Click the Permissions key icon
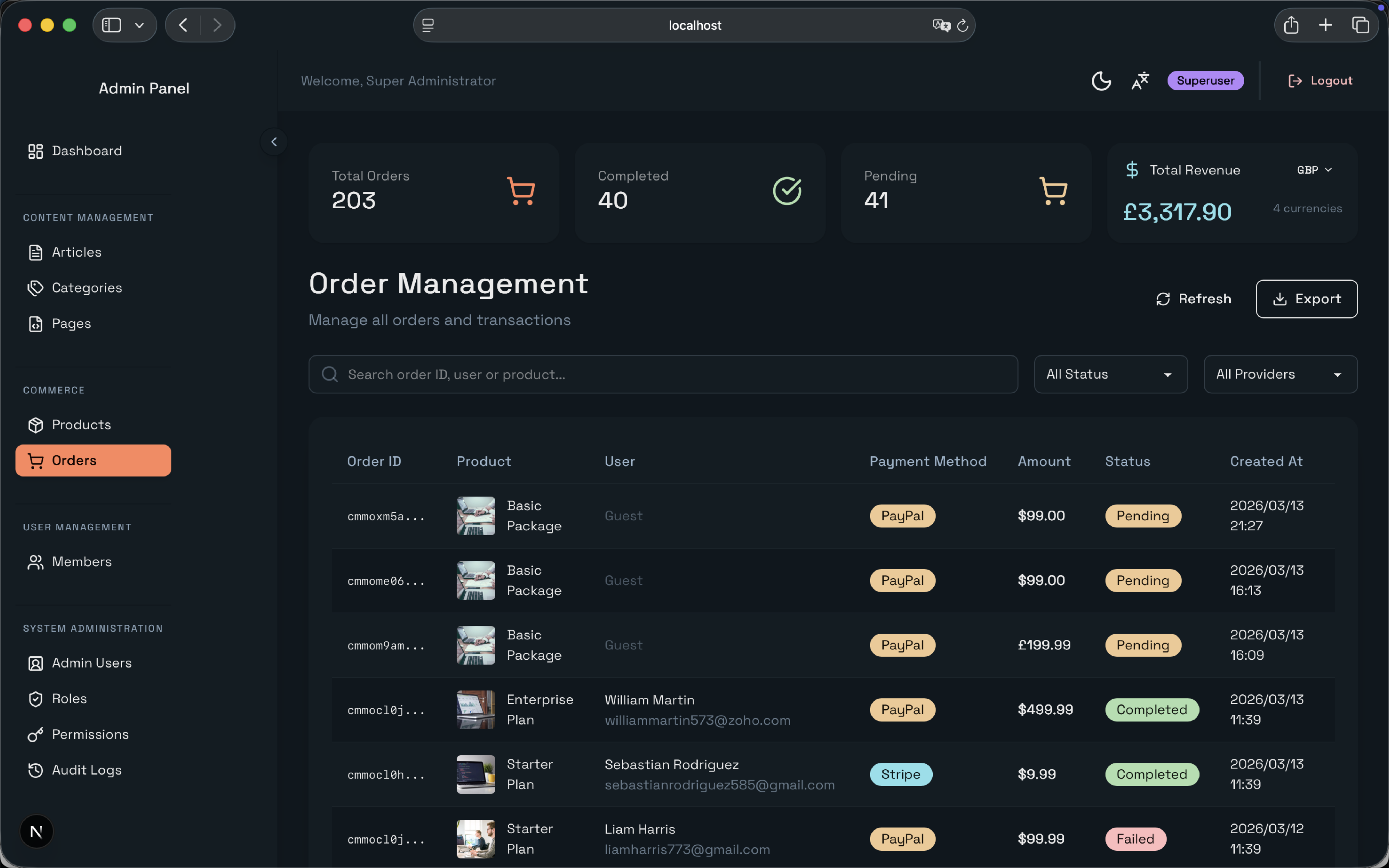This screenshot has height=868, width=1389. [36, 735]
